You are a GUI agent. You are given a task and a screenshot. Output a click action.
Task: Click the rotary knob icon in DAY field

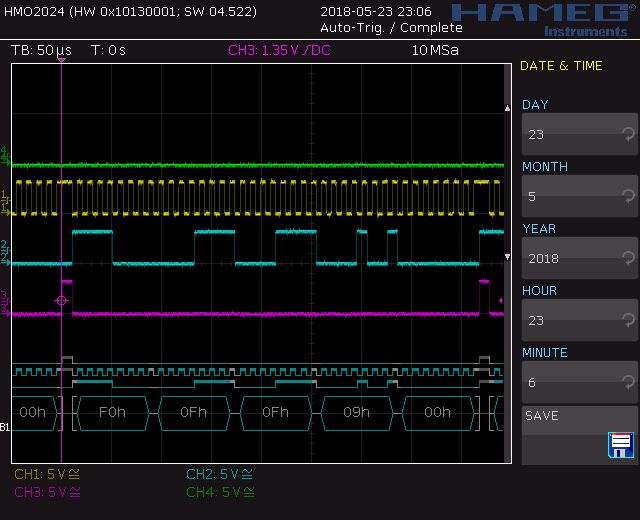tap(627, 134)
